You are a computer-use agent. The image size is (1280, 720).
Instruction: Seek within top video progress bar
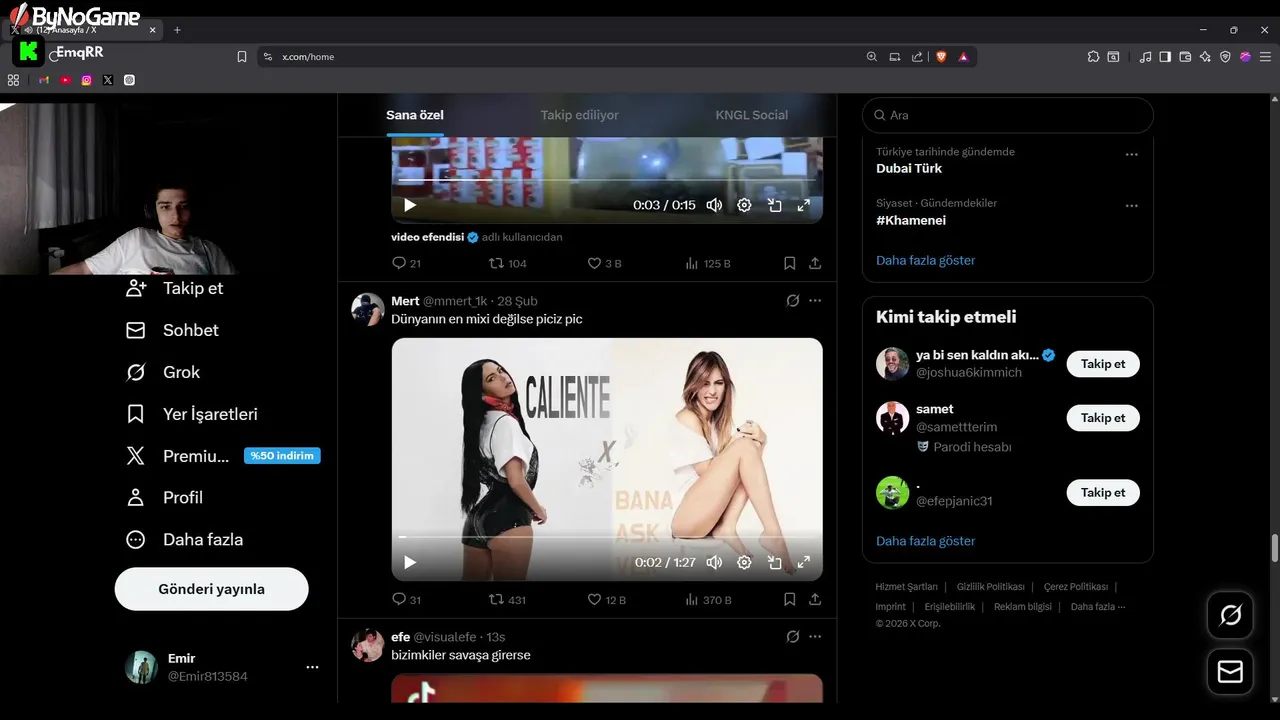tap(607, 180)
